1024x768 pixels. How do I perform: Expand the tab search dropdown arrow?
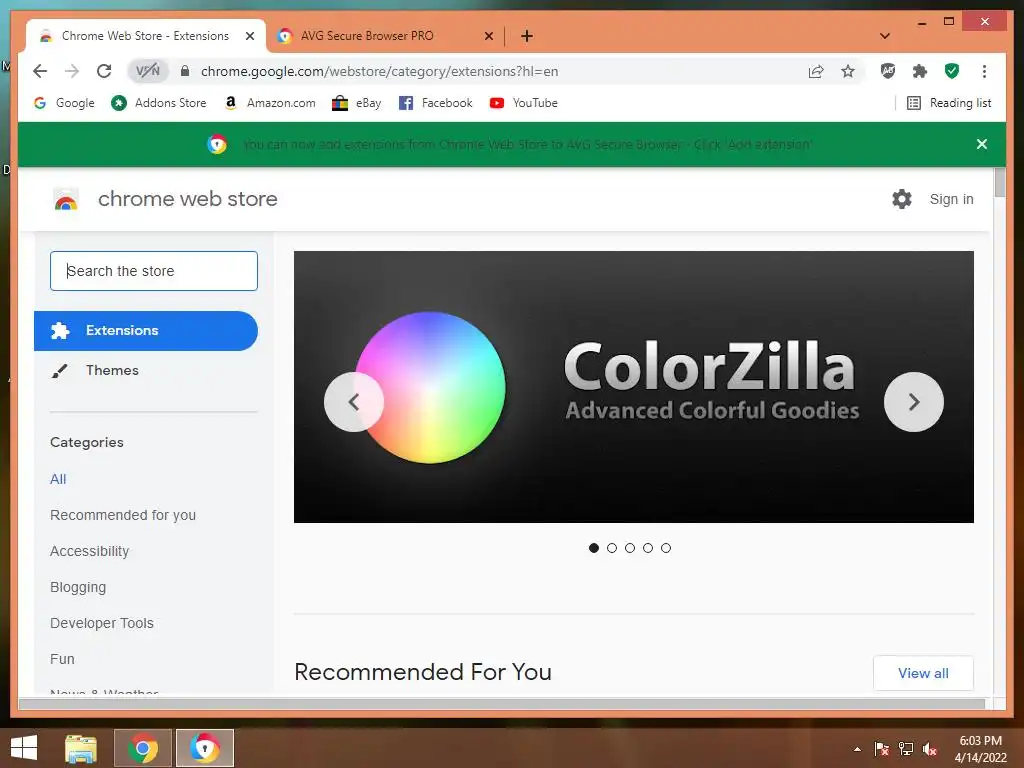[885, 36]
